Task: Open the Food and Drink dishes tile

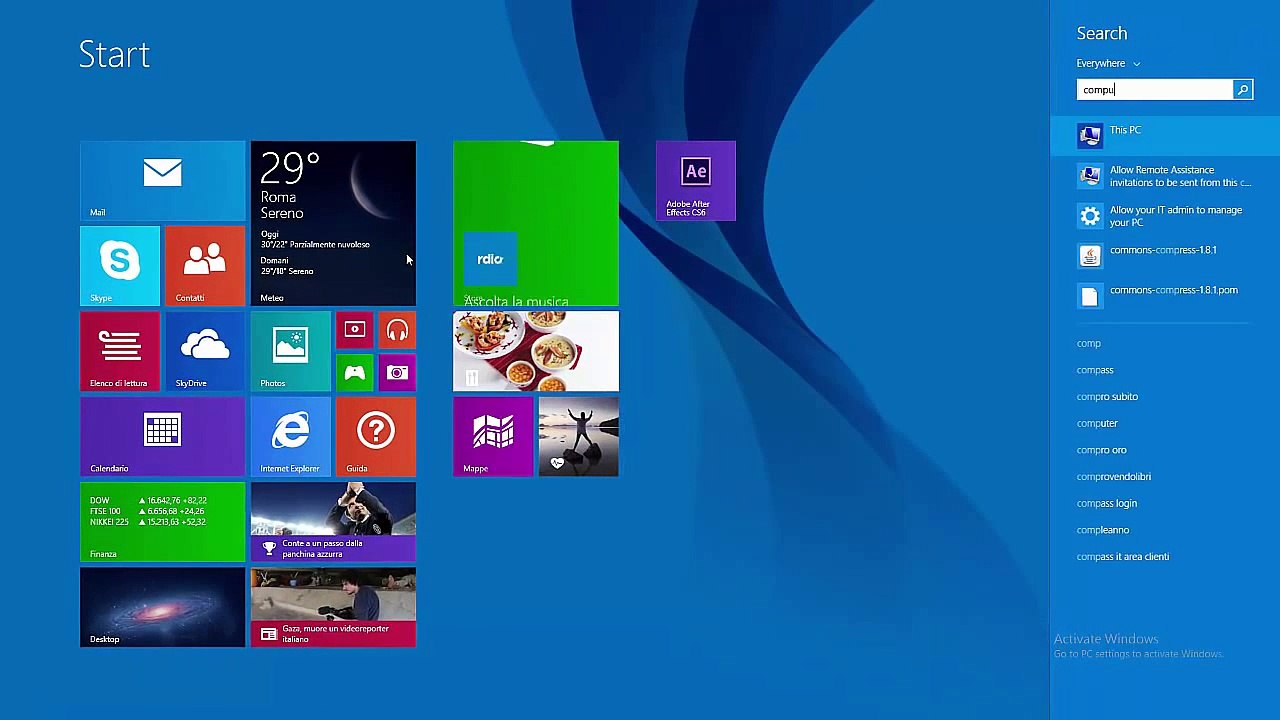Action: tap(536, 351)
